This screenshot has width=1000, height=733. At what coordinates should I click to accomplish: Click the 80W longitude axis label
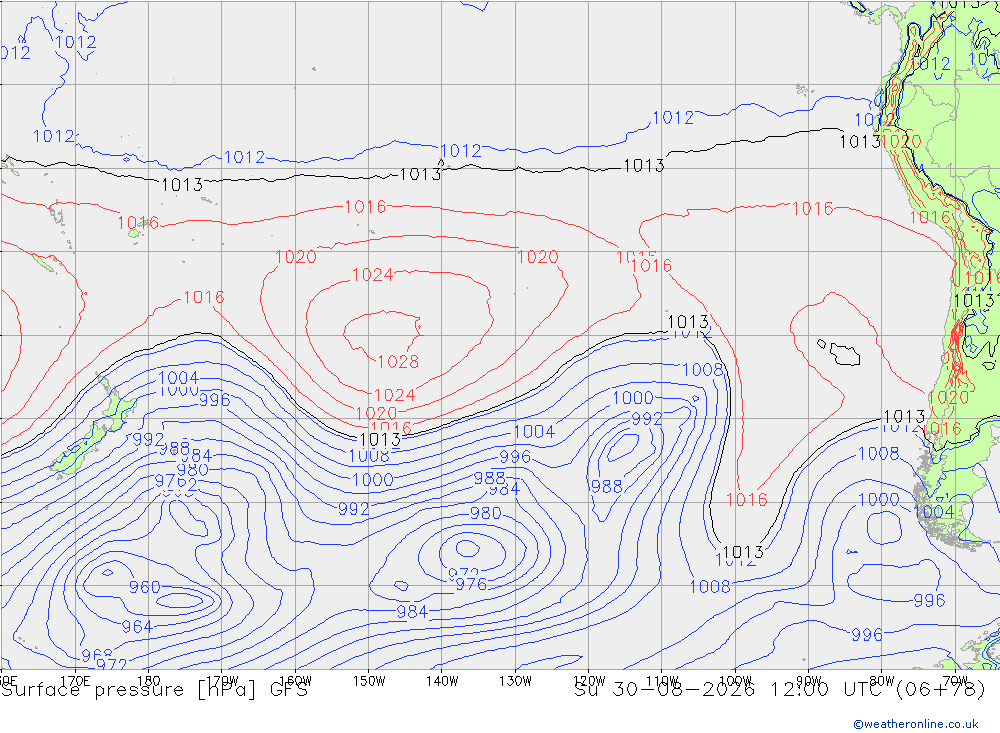tap(882, 681)
